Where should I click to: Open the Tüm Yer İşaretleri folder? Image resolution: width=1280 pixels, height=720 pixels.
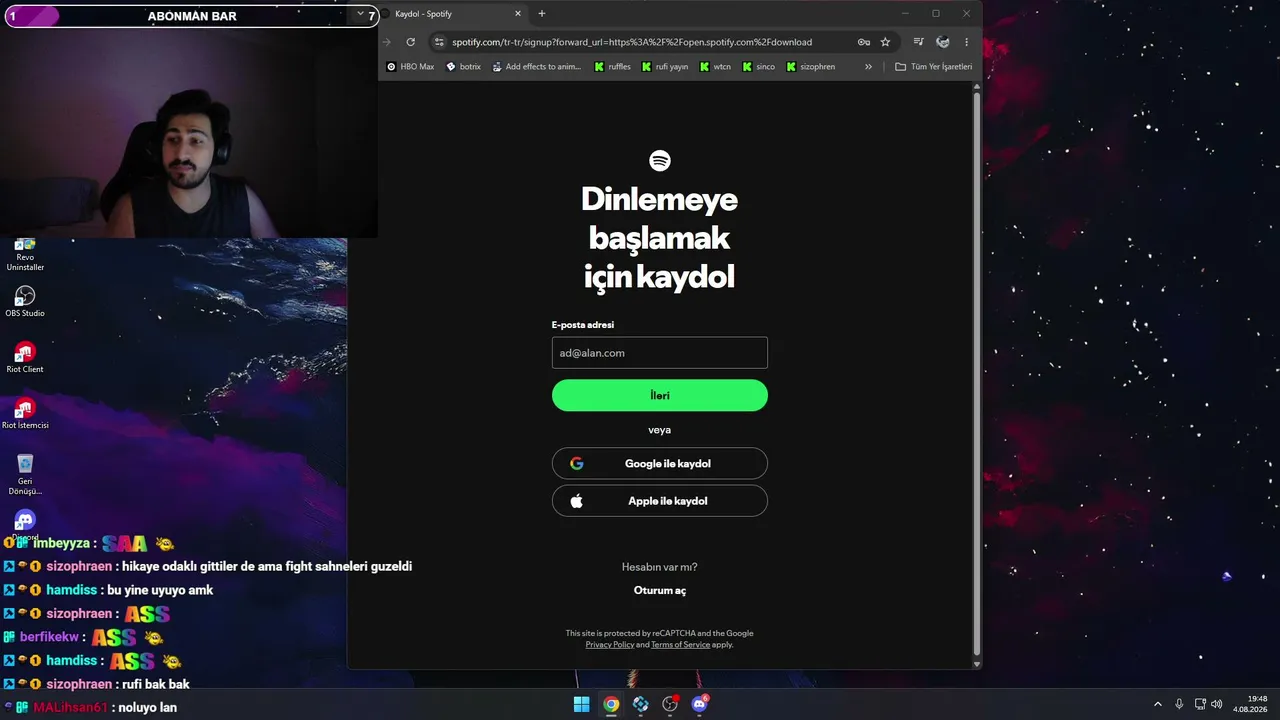point(933,67)
